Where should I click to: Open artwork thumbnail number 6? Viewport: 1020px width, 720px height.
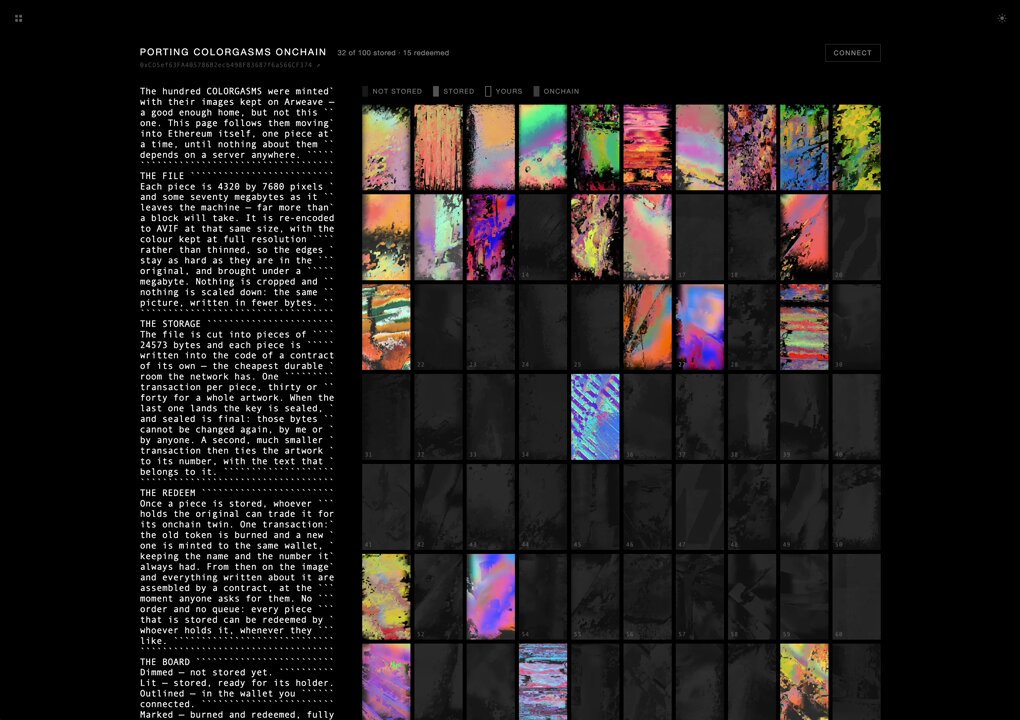coord(647,148)
